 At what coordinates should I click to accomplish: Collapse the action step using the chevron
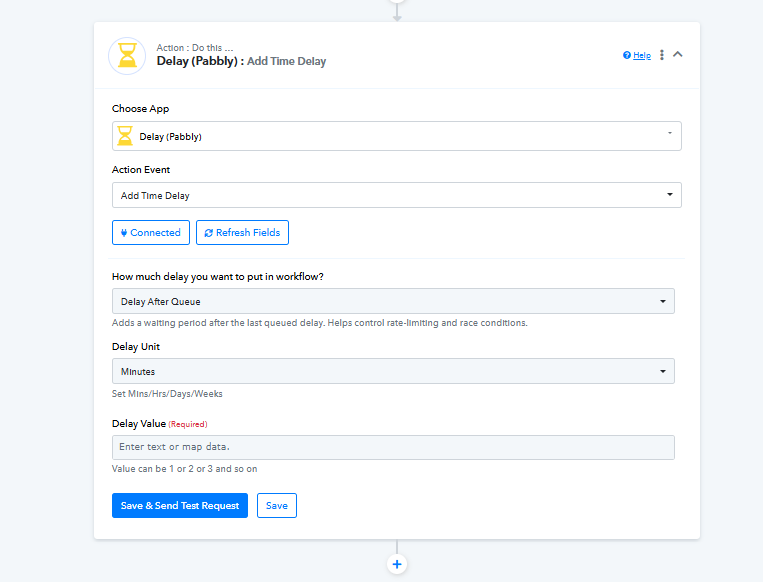678,55
